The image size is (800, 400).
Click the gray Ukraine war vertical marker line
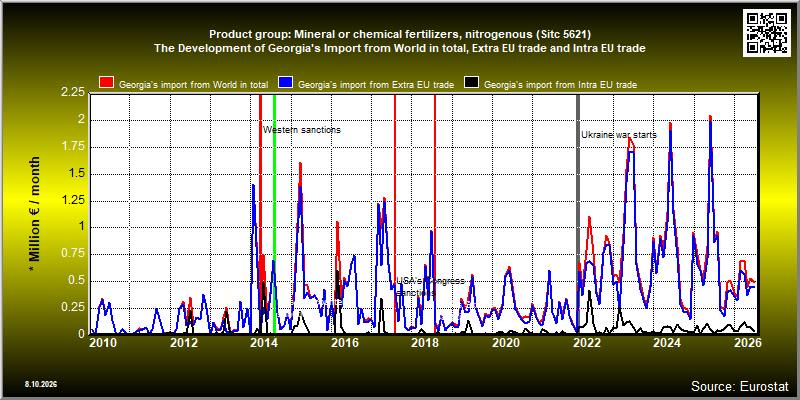[578, 213]
